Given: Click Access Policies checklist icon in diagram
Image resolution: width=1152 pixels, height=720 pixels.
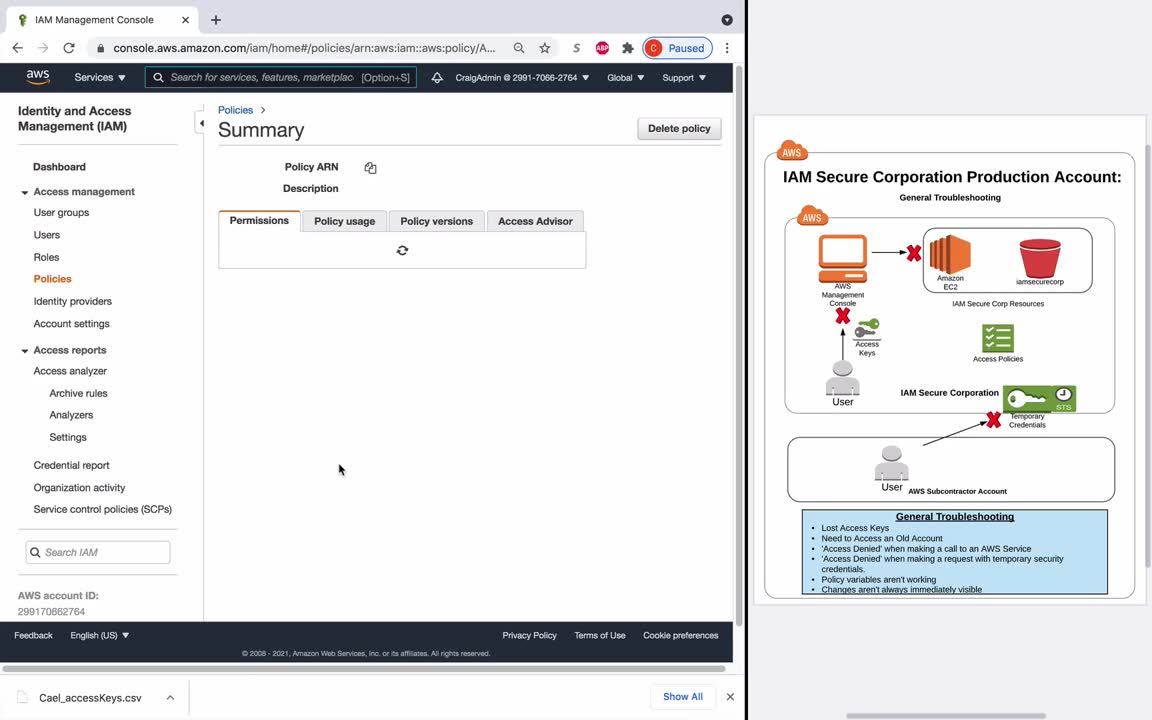Looking at the screenshot, I should pyautogui.click(x=998, y=339).
